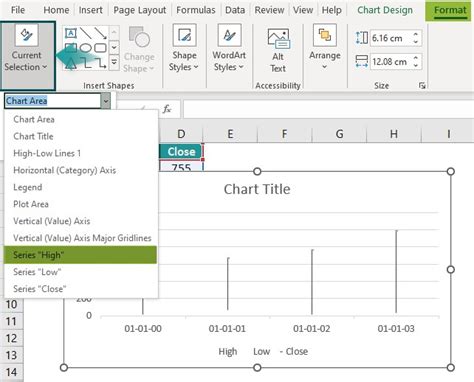Open Shape Styles gallery
The height and width of the screenshot is (382, 474).
[x=184, y=48]
